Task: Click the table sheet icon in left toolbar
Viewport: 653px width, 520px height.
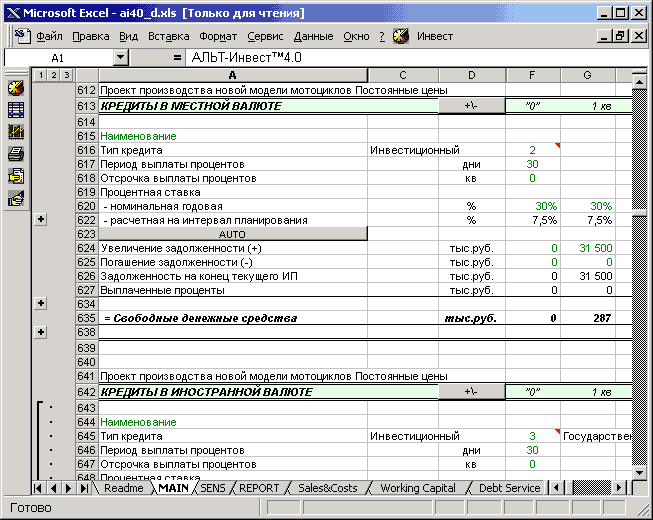Action: point(16,110)
